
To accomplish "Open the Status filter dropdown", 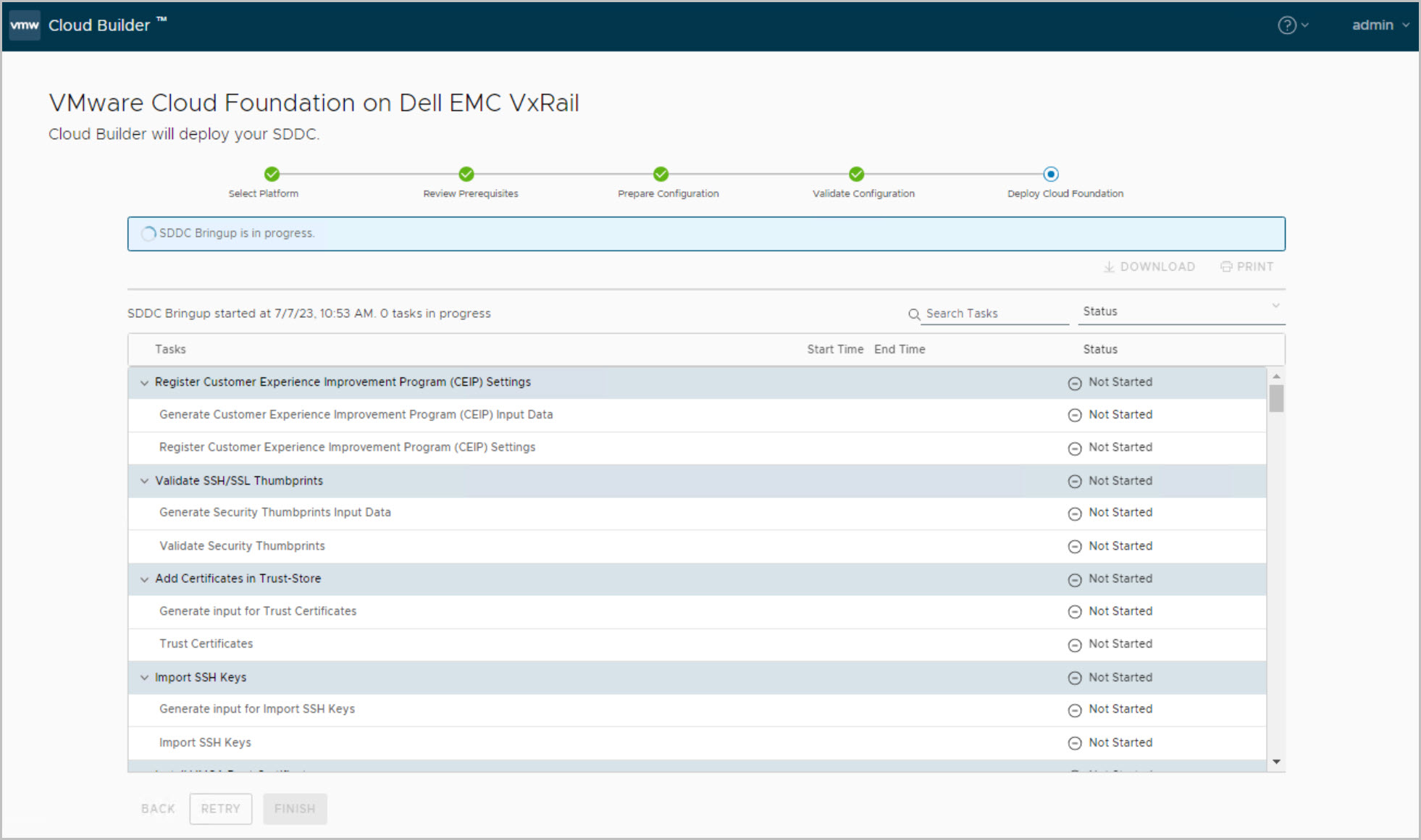I will click(x=1181, y=311).
